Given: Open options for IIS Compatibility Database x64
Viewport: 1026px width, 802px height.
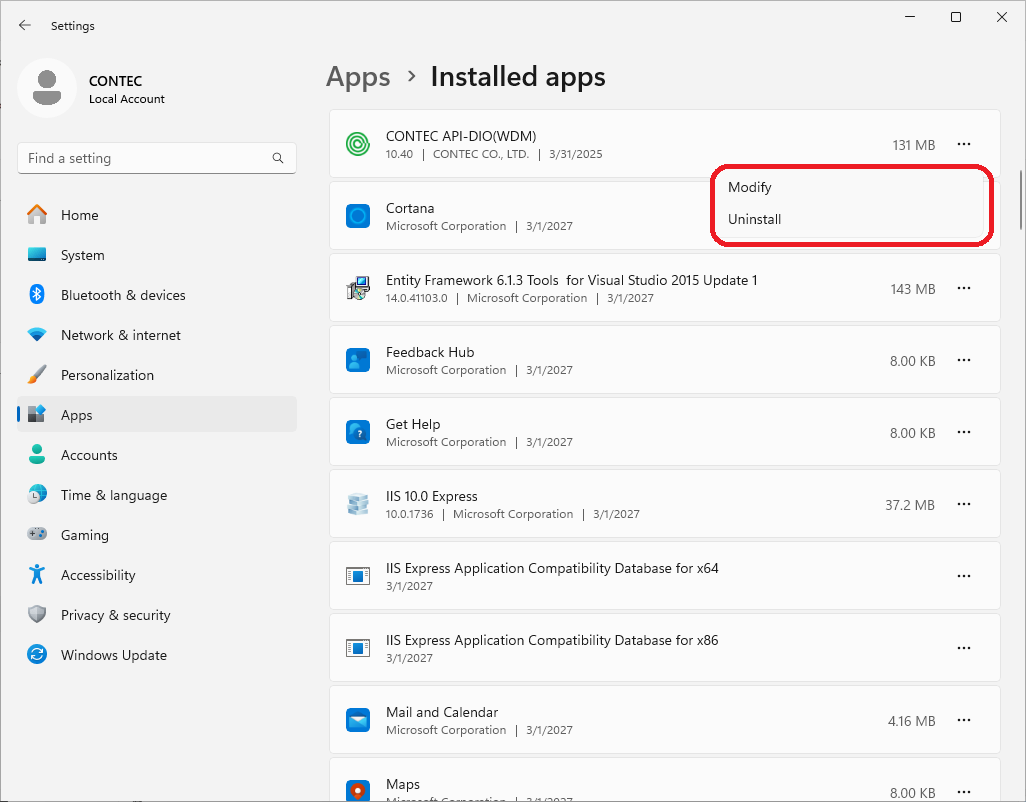Looking at the screenshot, I should pyautogui.click(x=964, y=576).
